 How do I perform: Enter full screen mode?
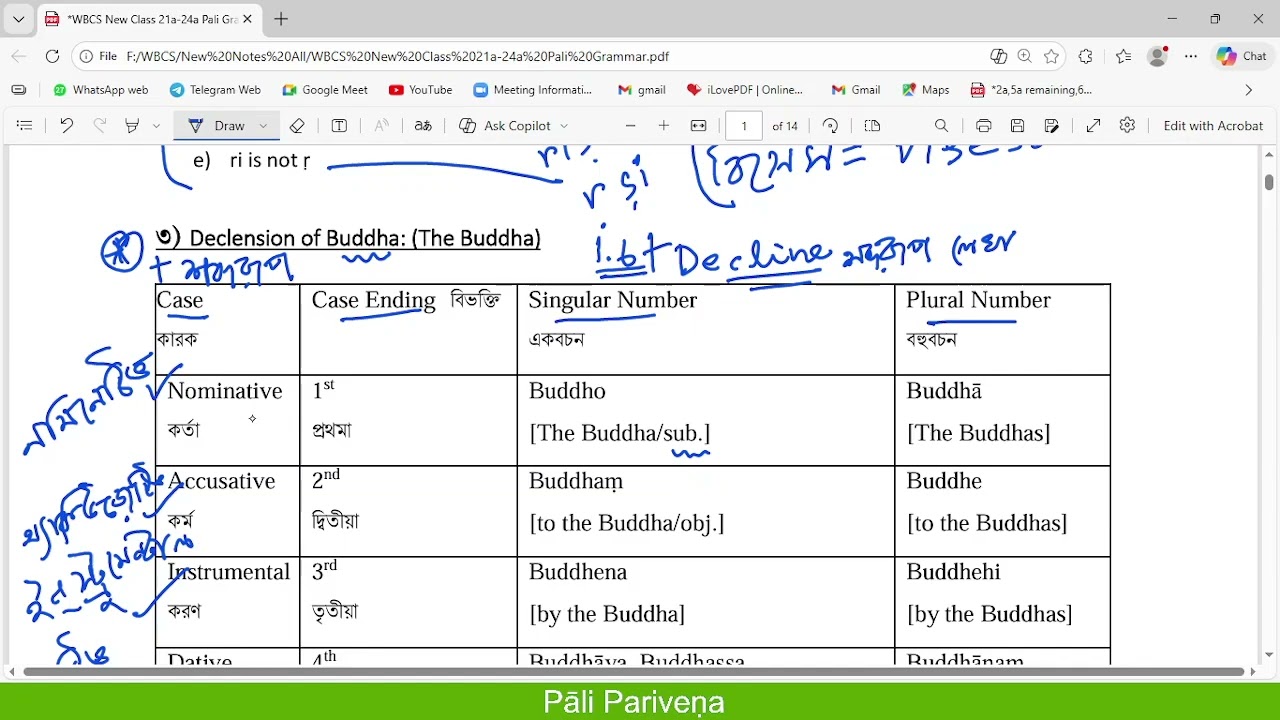click(1093, 126)
